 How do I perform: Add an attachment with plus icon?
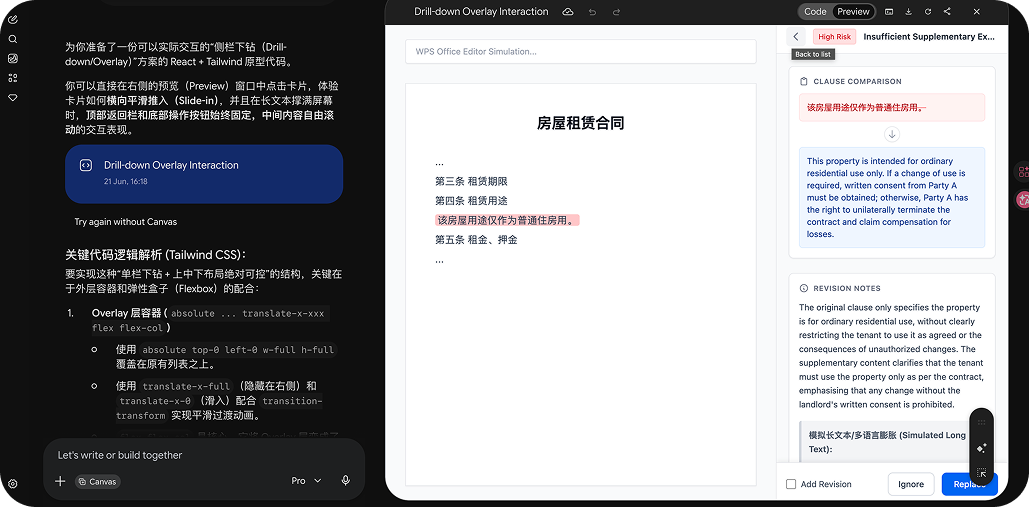(x=60, y=481)
